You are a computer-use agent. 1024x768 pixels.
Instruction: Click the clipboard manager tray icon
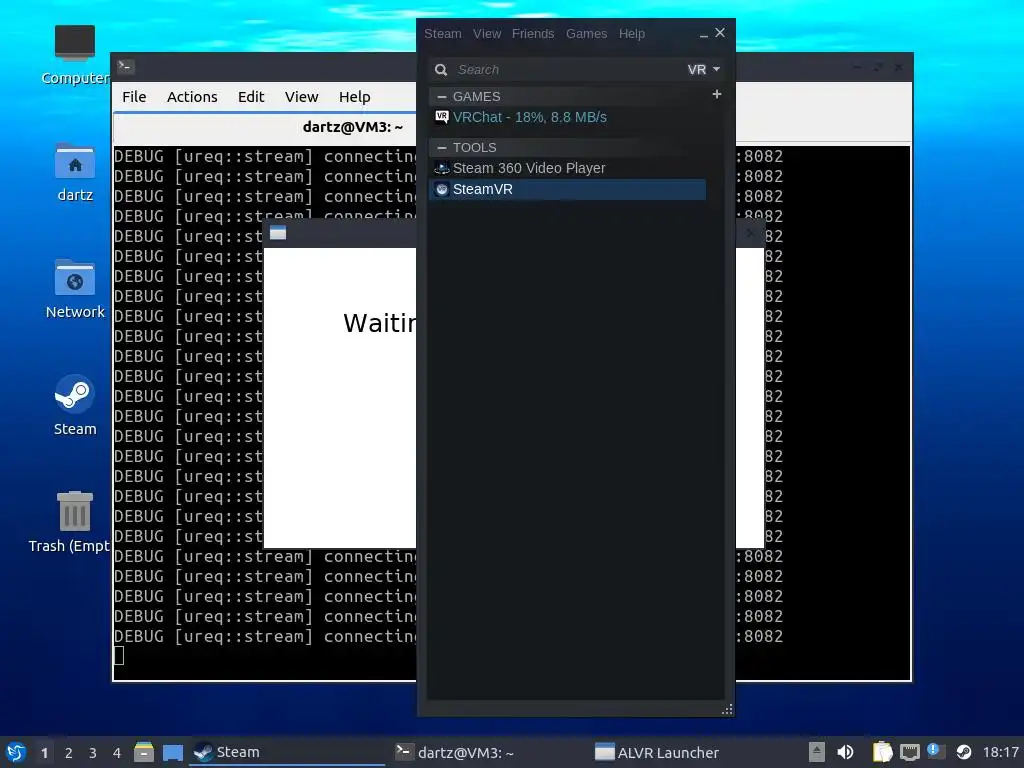(x=882, y=752)
